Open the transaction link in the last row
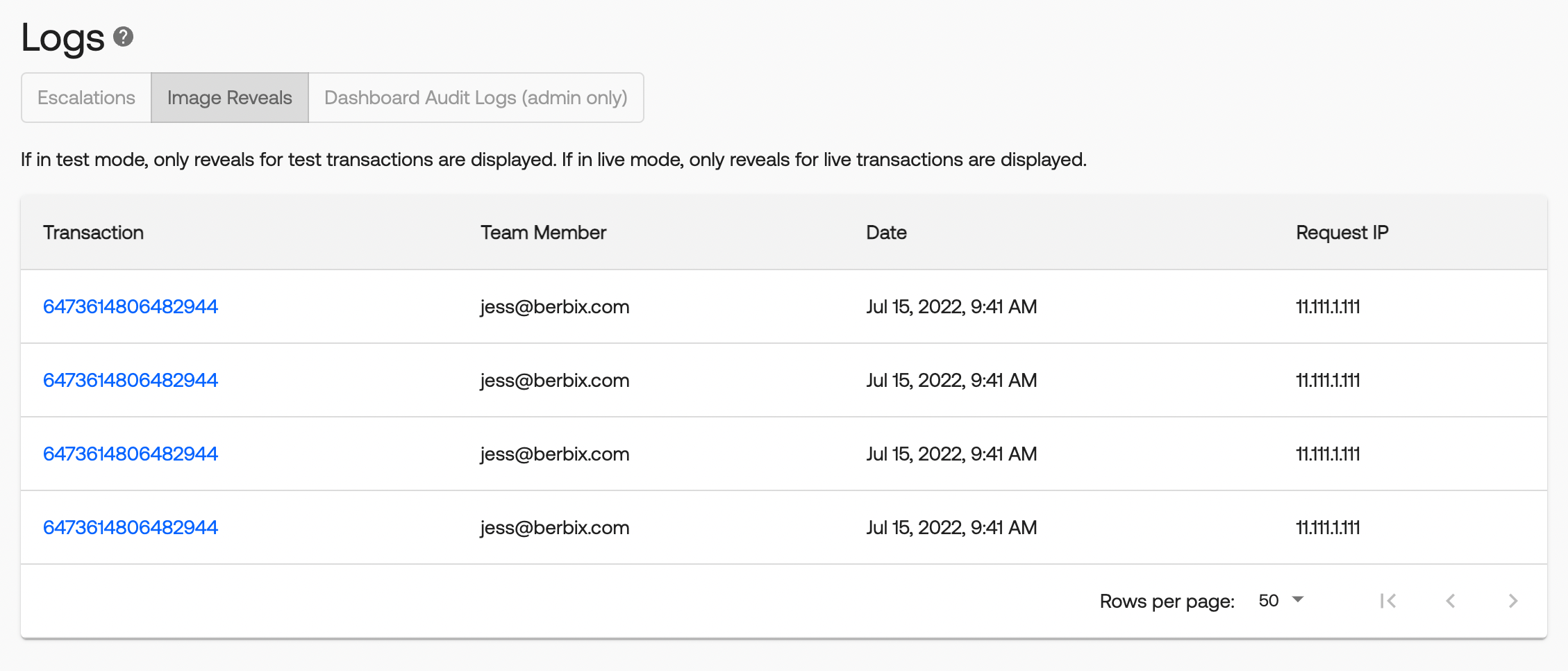Viewport: 1568px width, 671px height. 131,527
